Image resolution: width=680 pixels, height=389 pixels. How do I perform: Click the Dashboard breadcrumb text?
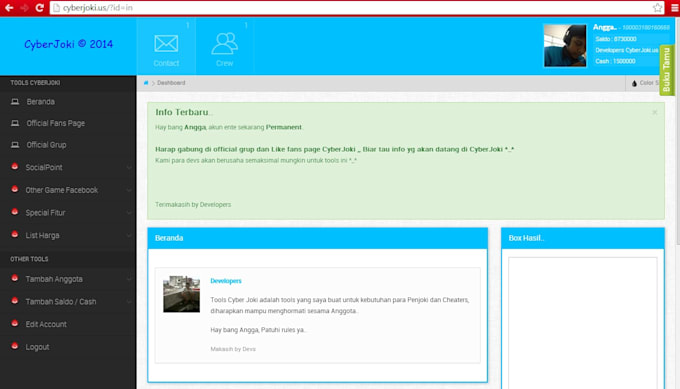click(171, 83)
